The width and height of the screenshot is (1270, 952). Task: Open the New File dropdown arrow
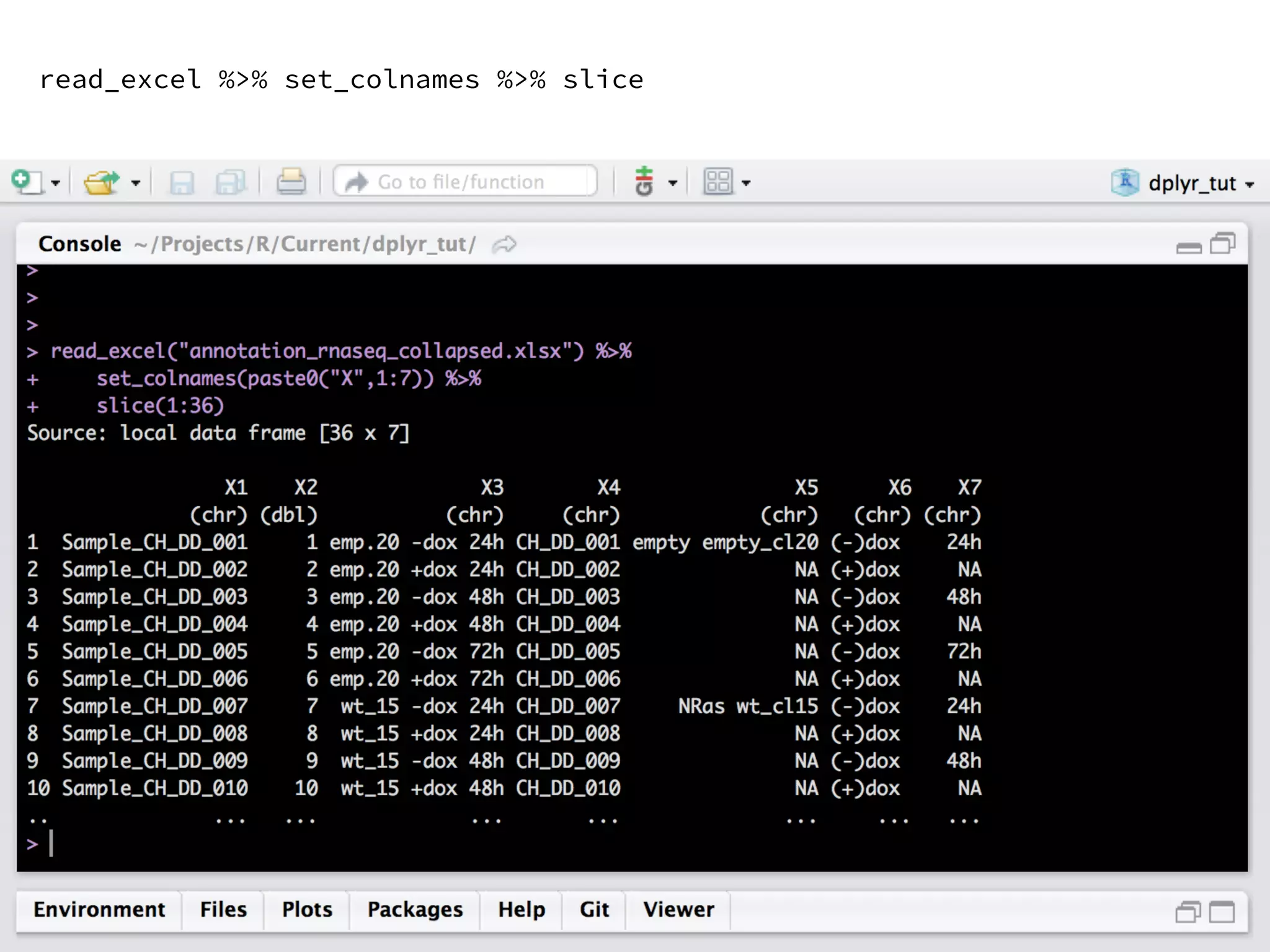click(x=56, y=183)
